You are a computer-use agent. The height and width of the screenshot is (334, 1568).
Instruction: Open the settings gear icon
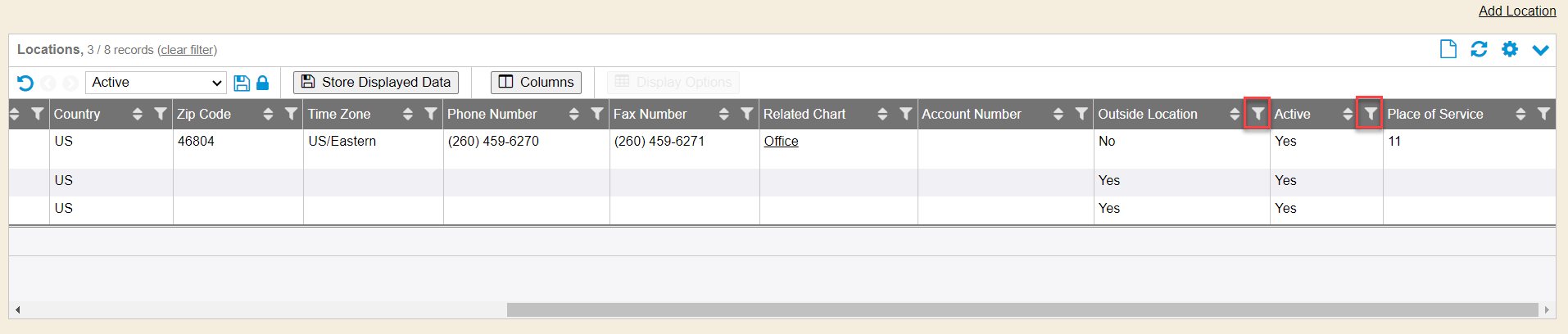pyautogui.click(x=1510, y=49)
